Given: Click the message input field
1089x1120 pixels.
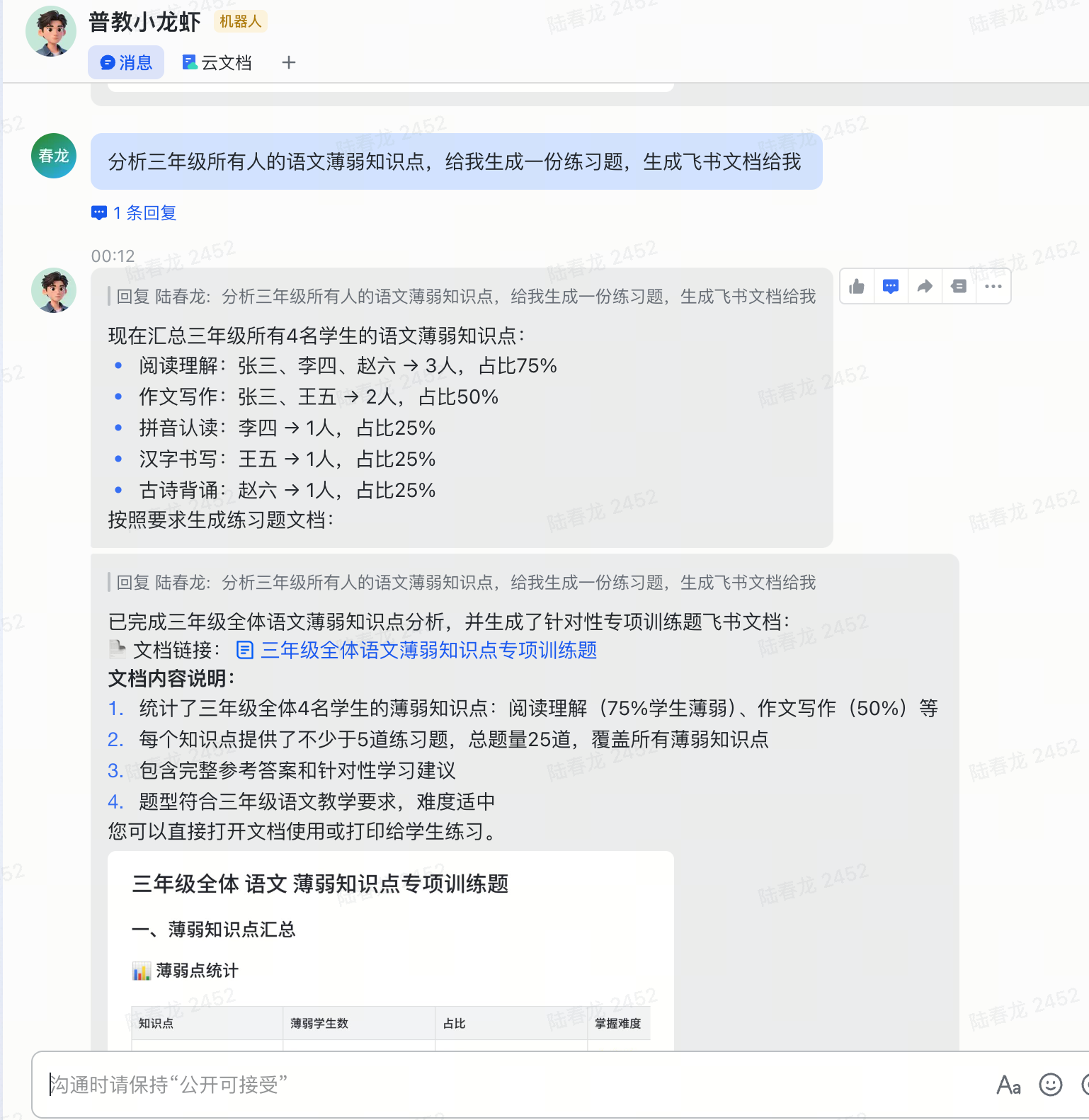Looking at the screenshot, I should pyautogui.click(x=510, y=1085).
